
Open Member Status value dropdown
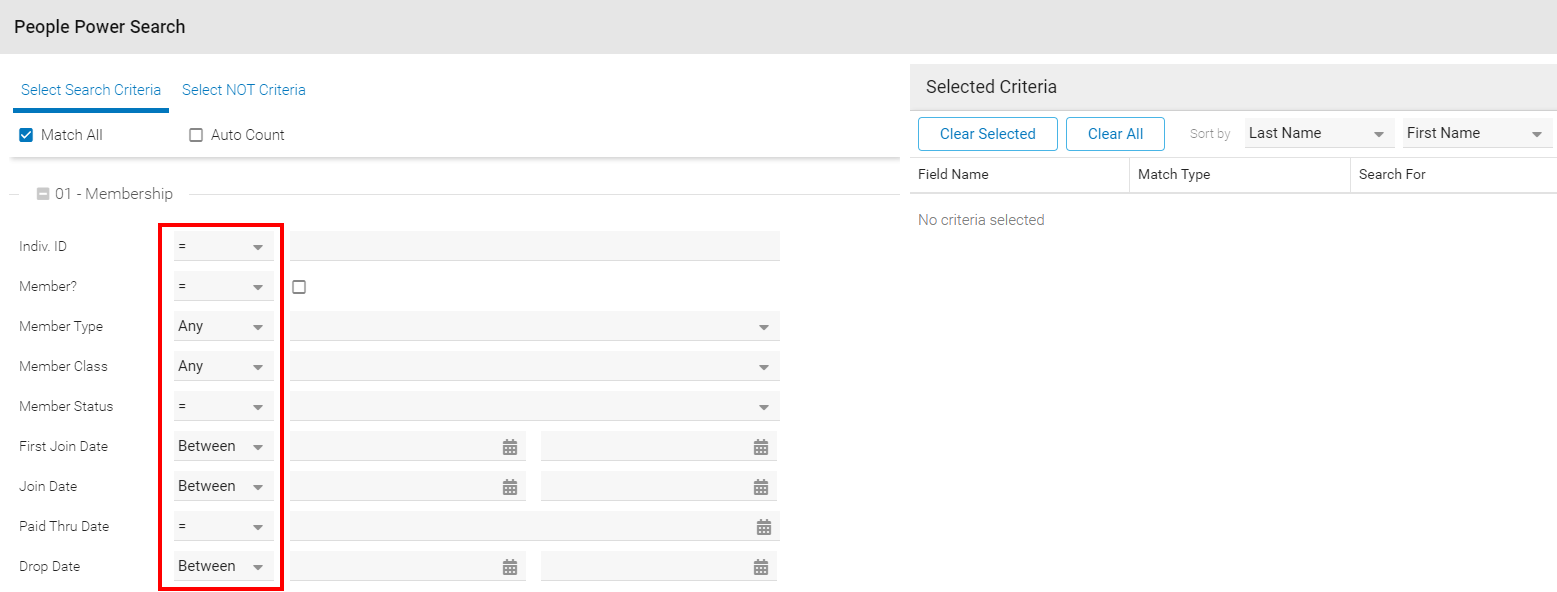coord(535,406)
